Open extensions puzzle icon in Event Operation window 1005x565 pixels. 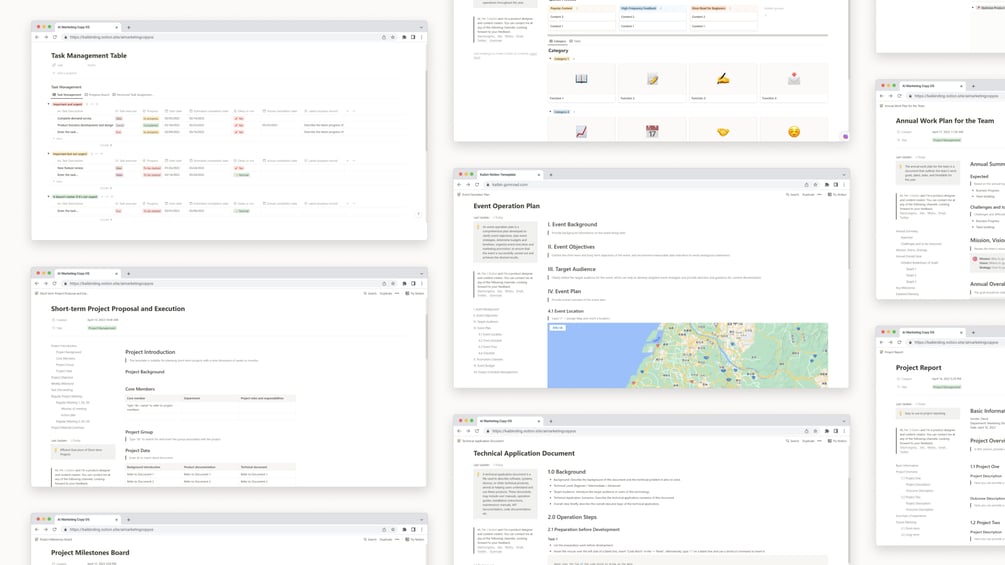click(826, 184)
